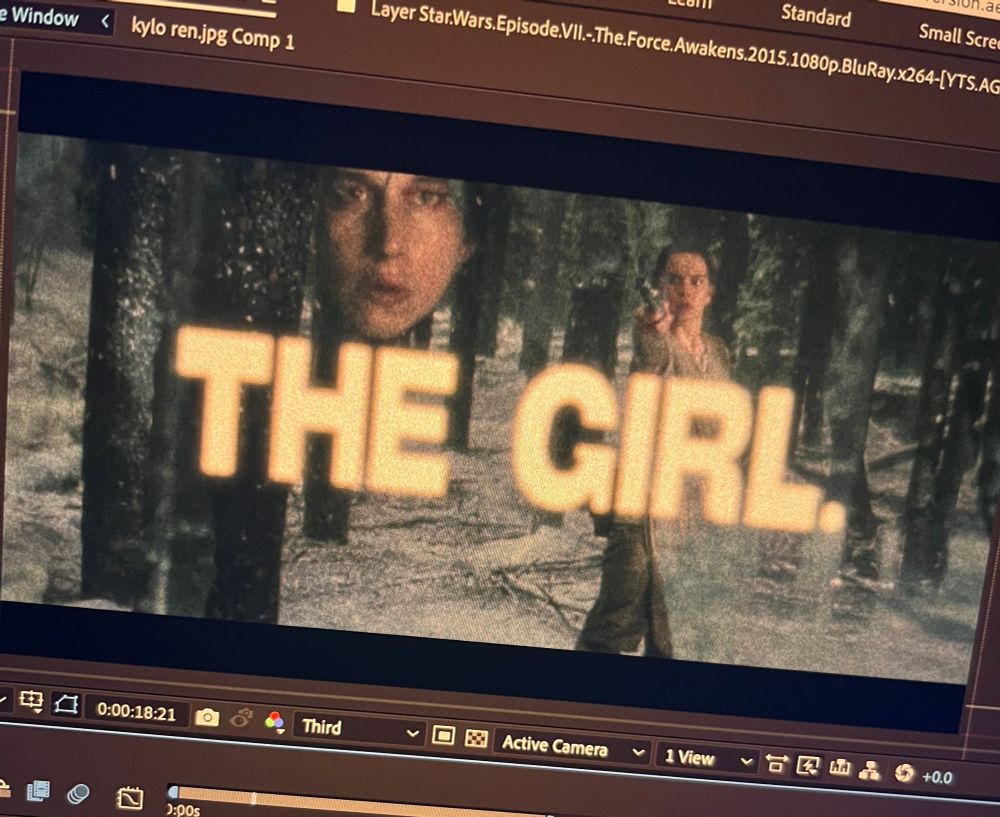Switch to the Standard workspace
This screenshot has width=1000, height=817.
click(816, 15)
